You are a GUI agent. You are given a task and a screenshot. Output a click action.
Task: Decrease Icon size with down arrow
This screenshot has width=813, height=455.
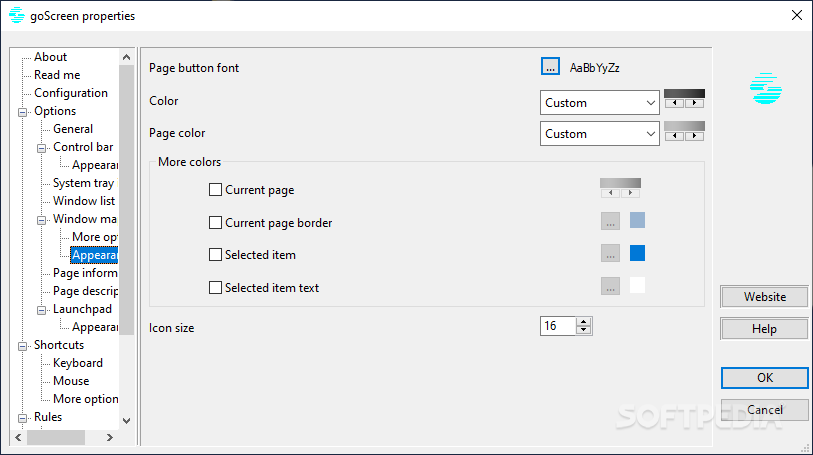(x=584, y=330)
